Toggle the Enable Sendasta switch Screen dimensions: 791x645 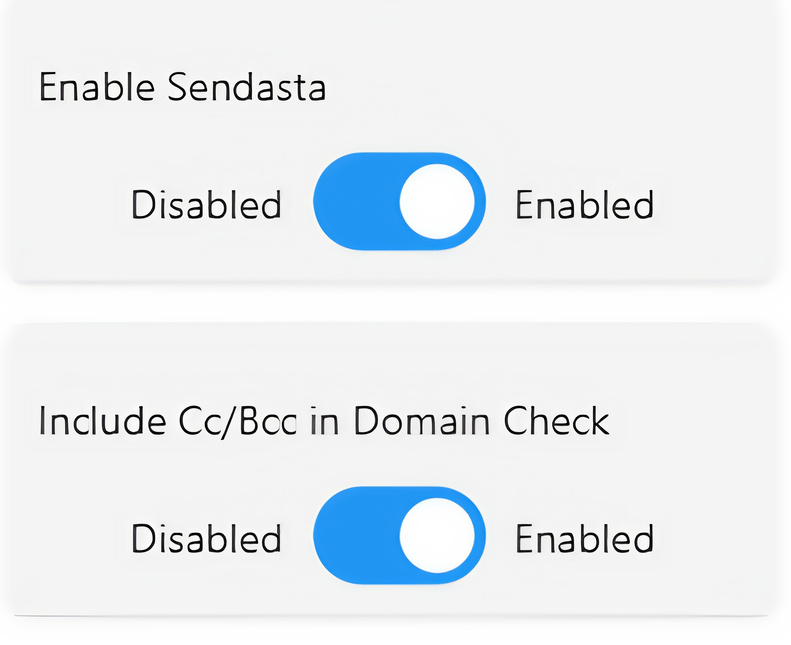(399, 202)
